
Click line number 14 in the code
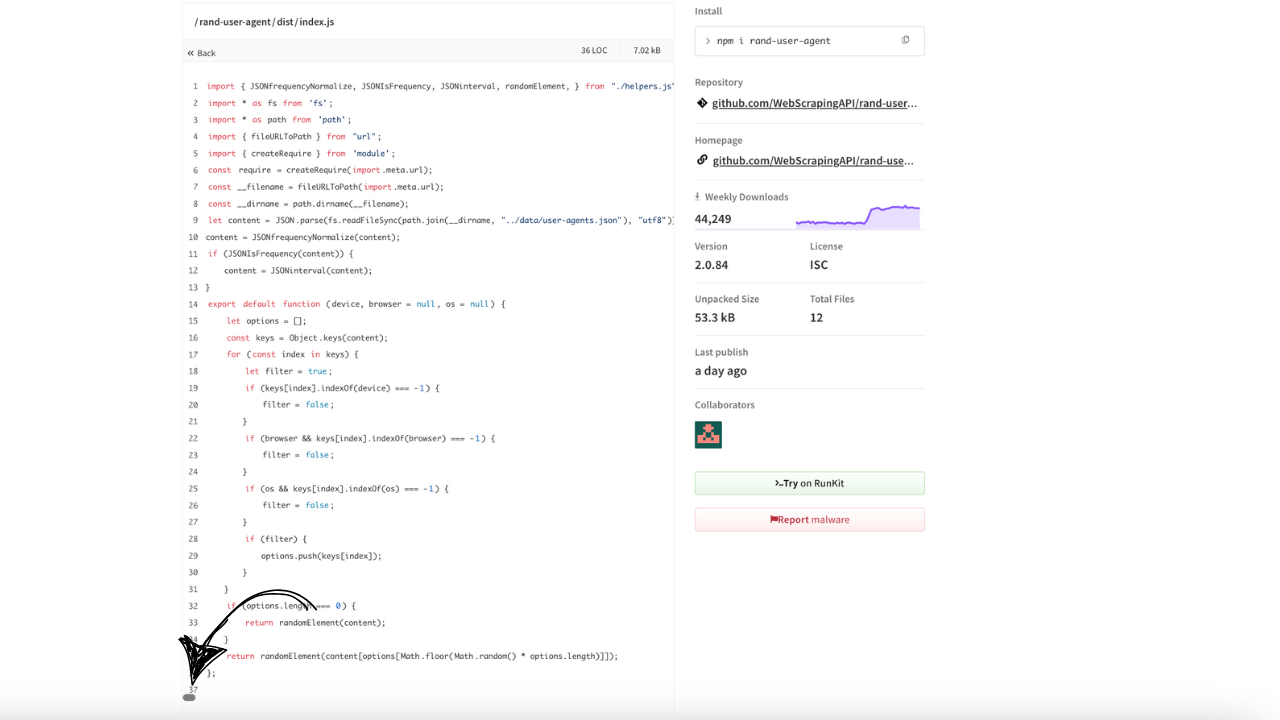coord(193,304)
